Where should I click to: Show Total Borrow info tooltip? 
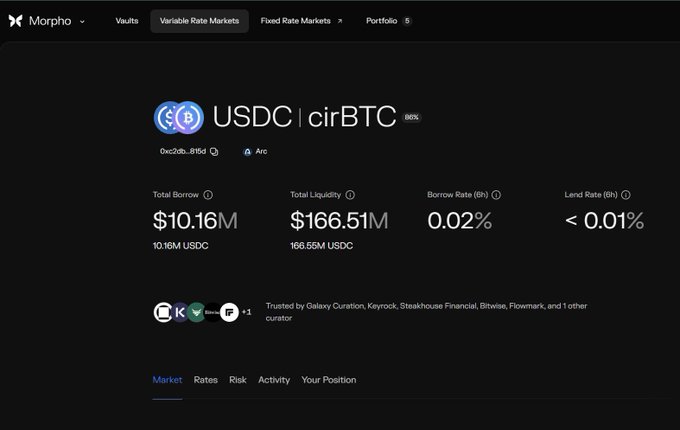click(x=208, y=195)
